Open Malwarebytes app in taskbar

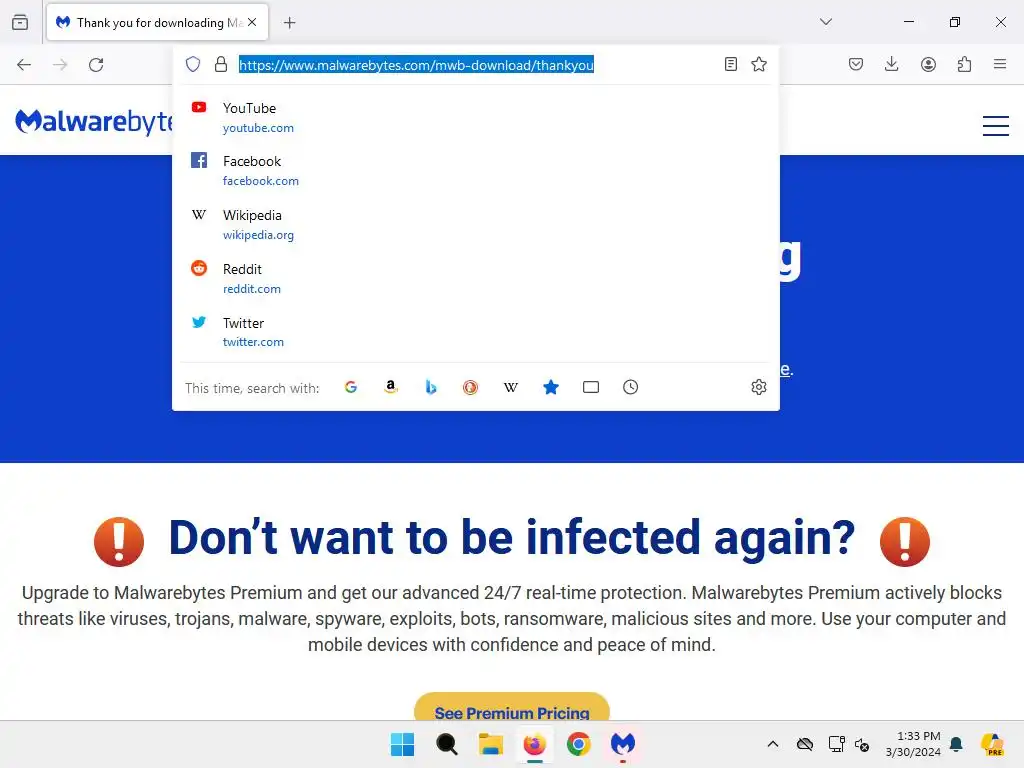click(623, 744)
